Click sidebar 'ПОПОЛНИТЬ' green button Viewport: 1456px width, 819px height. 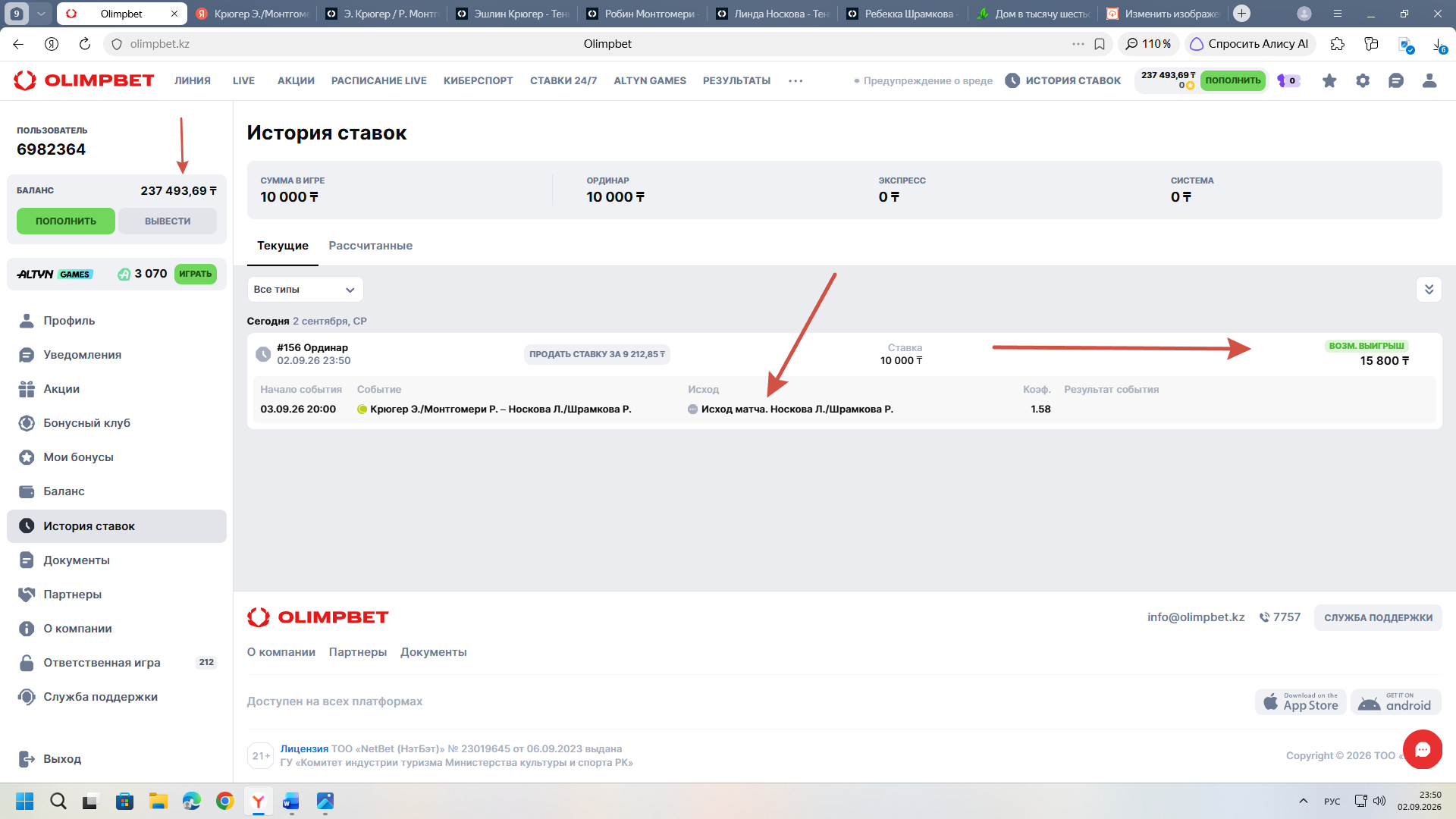pyautogui.click(x=66, y=221)
